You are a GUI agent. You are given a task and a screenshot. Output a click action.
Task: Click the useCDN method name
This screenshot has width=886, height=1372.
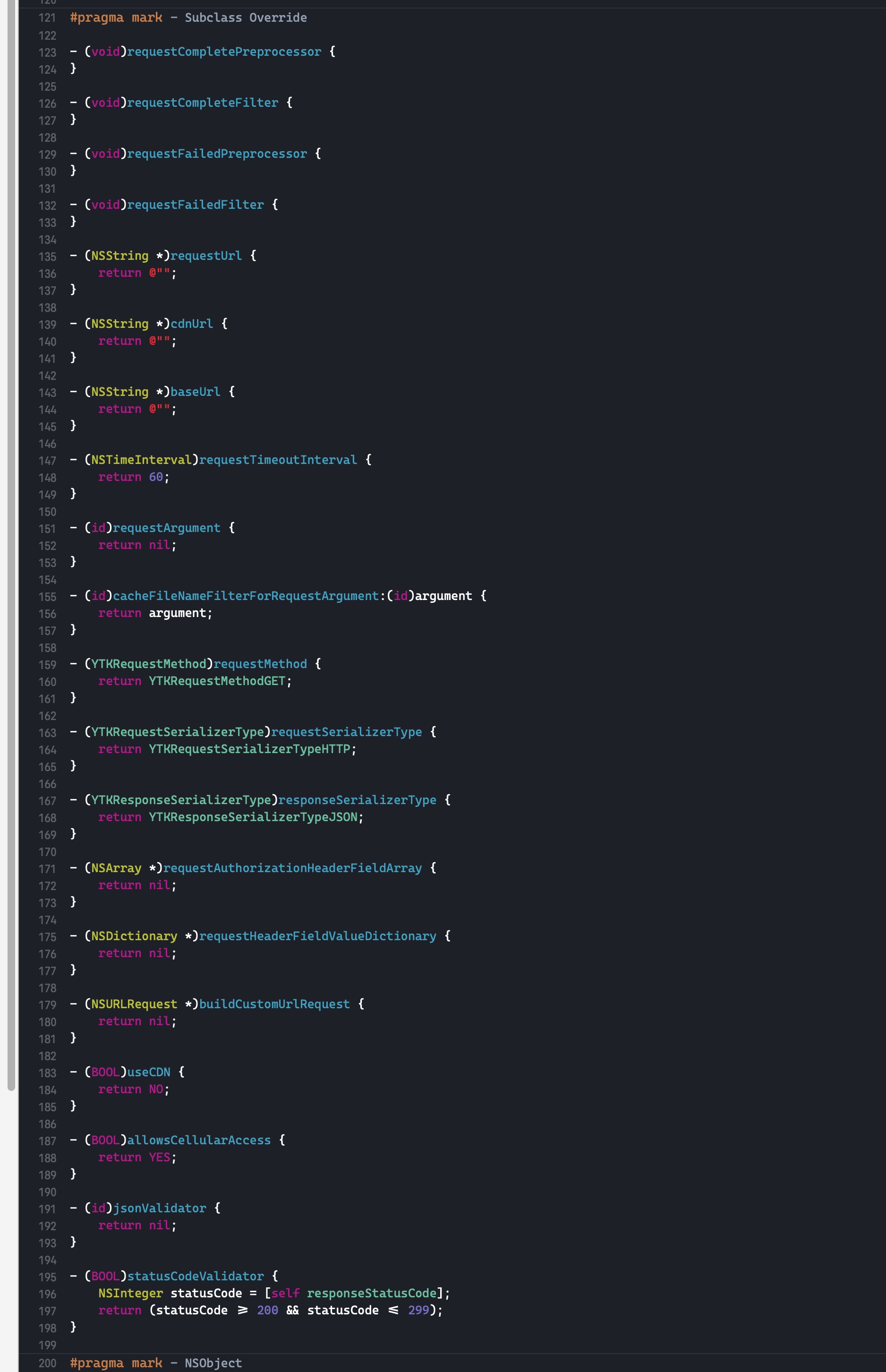(x=148, y=1072)
